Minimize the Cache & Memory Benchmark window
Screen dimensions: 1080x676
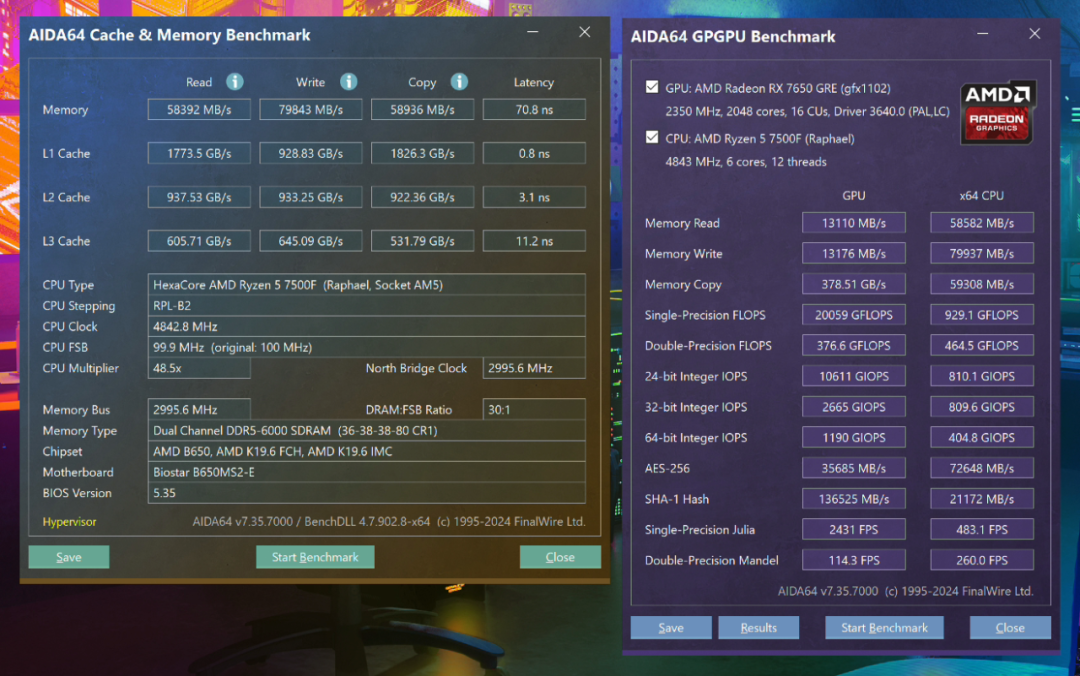[x=532, y=32]
